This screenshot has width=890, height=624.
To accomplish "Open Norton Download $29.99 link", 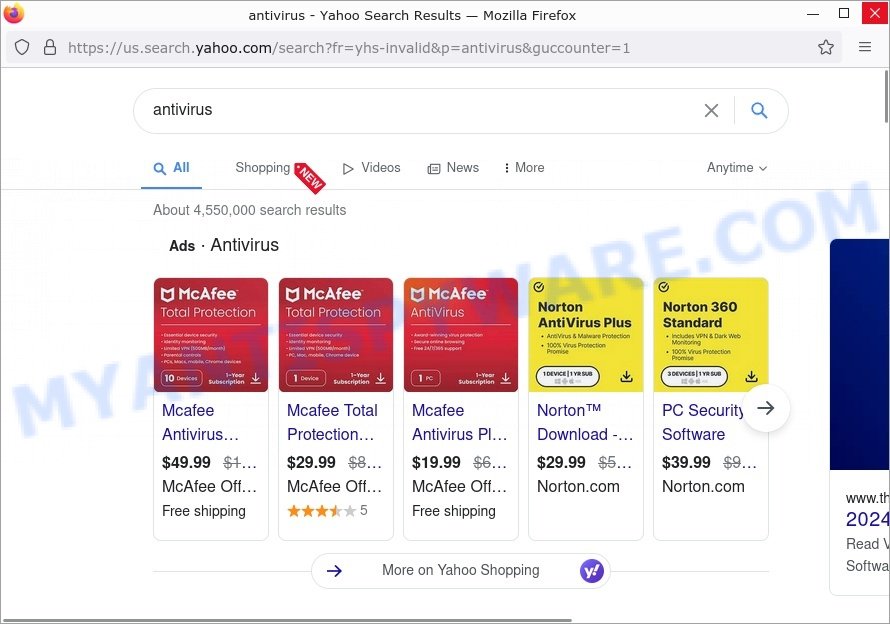I will tap(585, 422).
